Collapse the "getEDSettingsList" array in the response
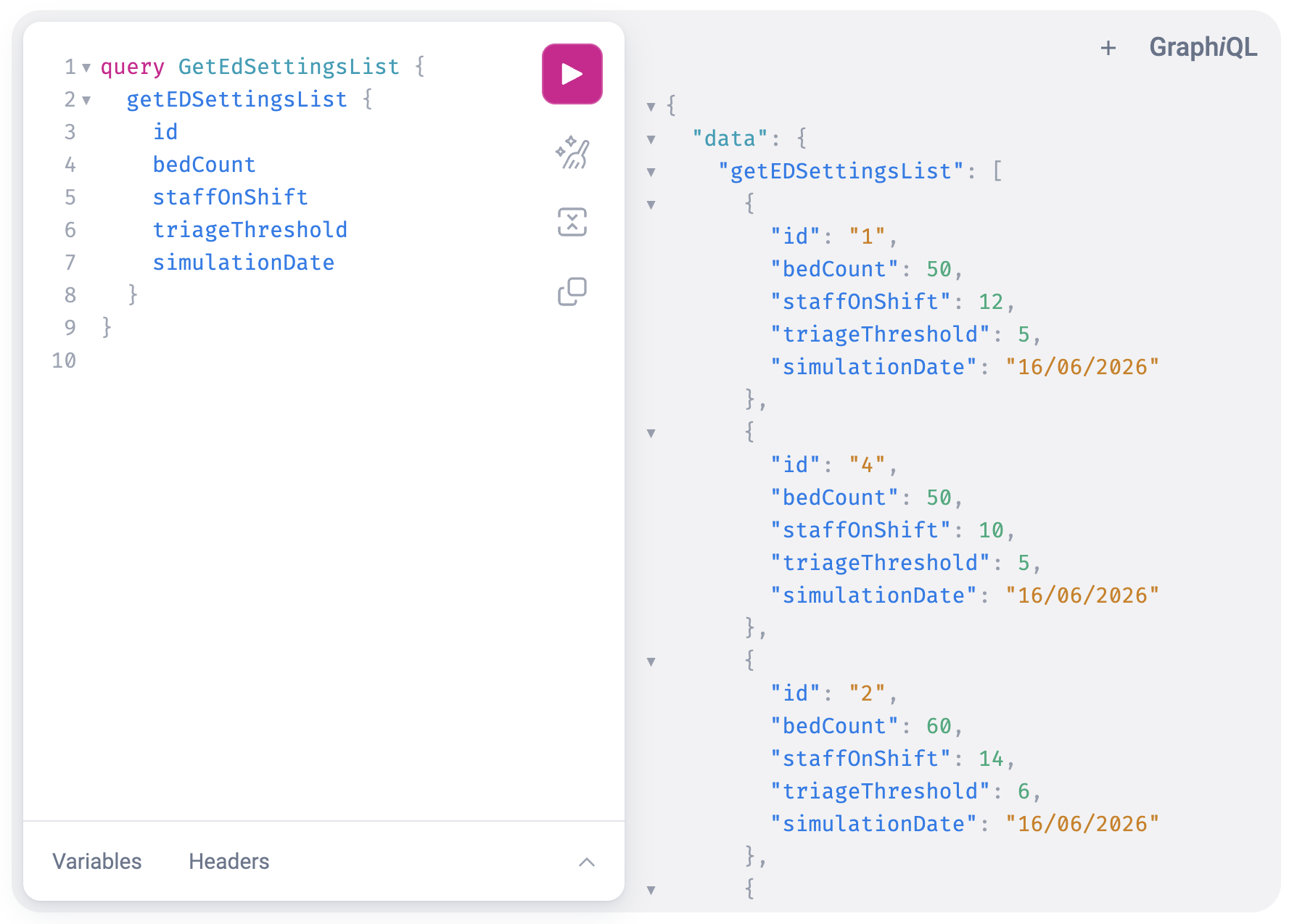1297x924 pixels. [x=651, y=172]
